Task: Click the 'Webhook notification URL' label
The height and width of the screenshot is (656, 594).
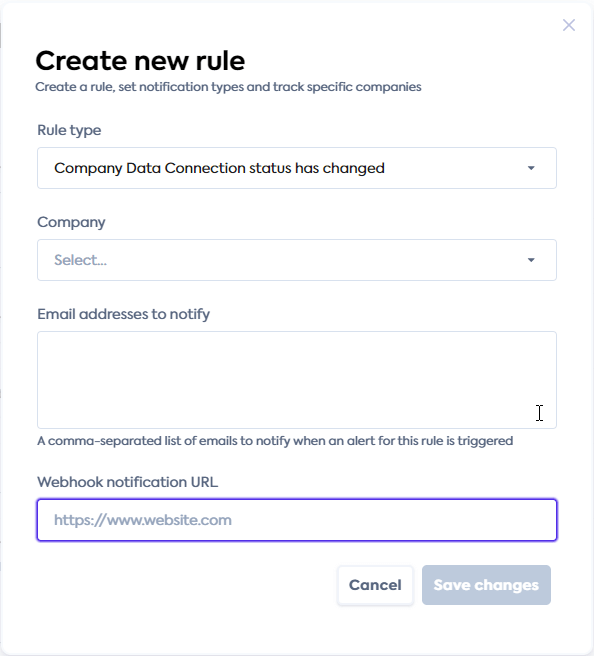Action: (x=128, y=482)
